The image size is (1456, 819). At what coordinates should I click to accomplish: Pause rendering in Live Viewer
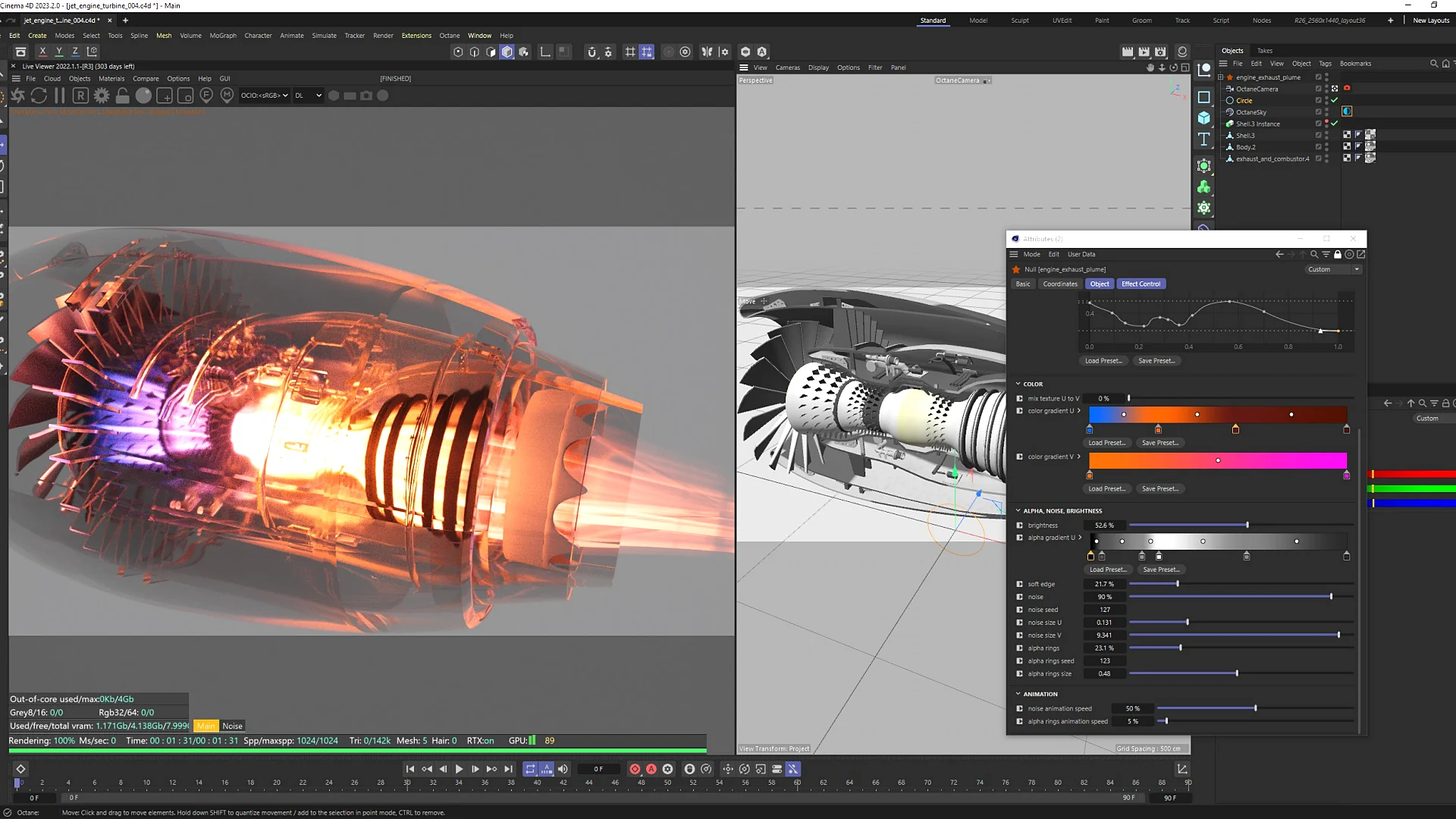pos(60,96)
